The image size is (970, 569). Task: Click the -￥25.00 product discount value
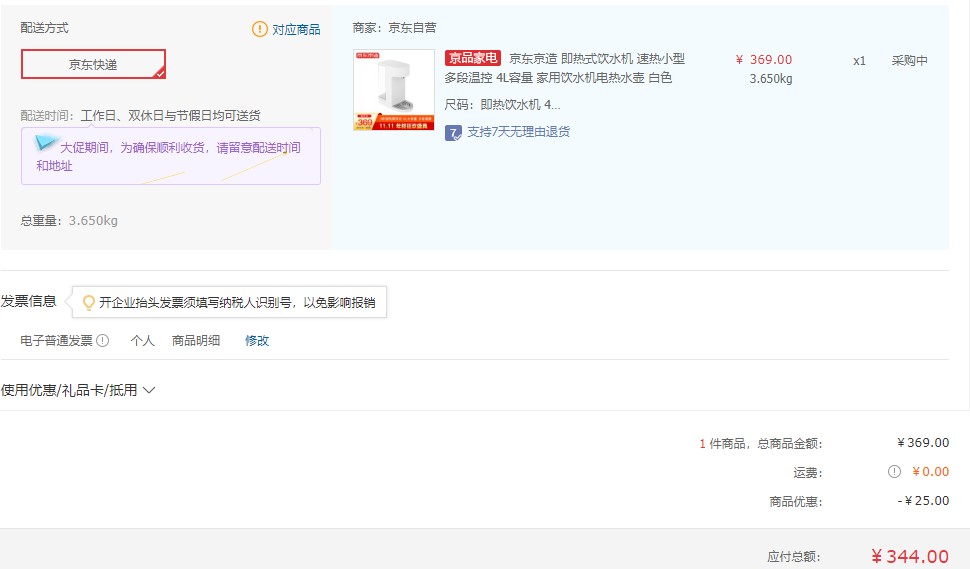pos(923,500)
